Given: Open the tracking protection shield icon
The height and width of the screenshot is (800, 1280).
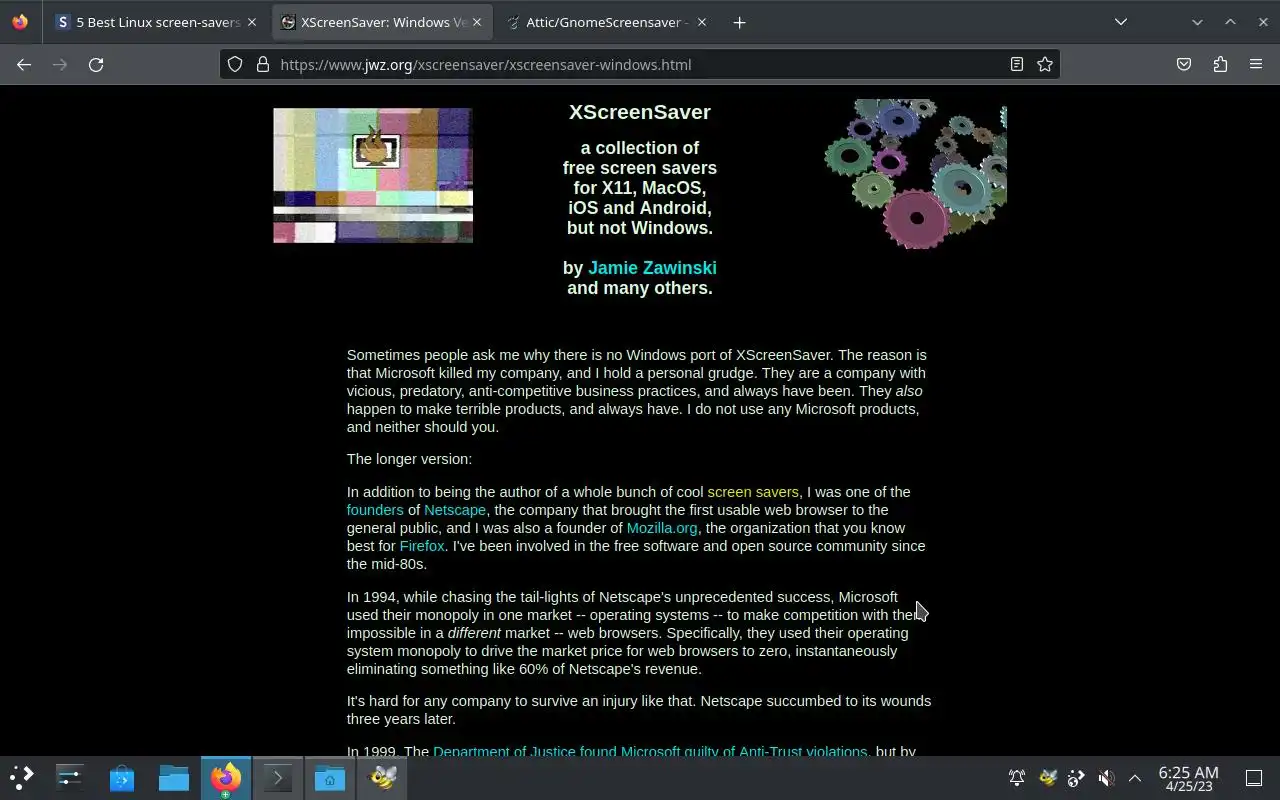Looking at the screenshot, I should [235, 64].
